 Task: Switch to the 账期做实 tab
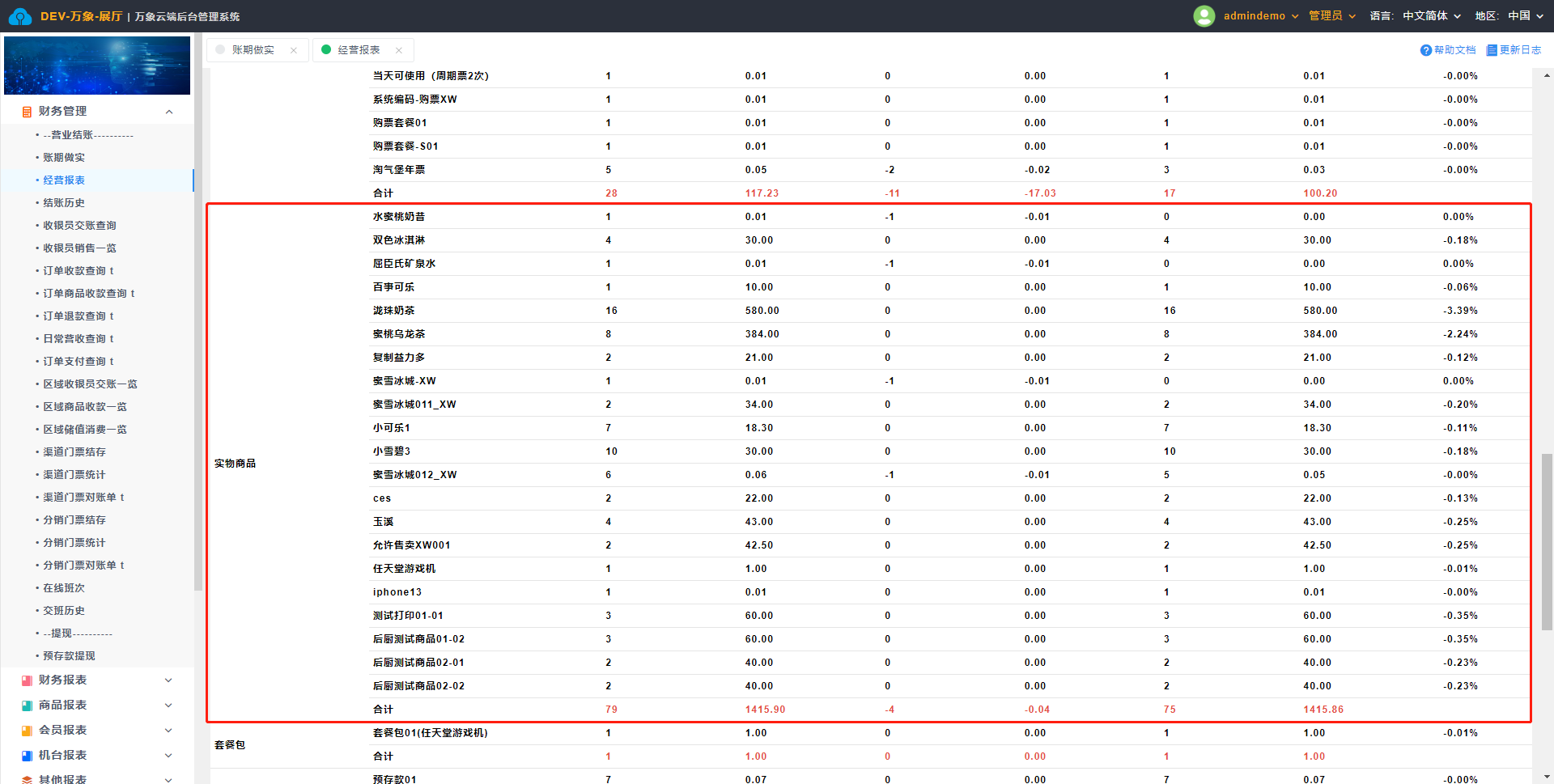[253, 50]
